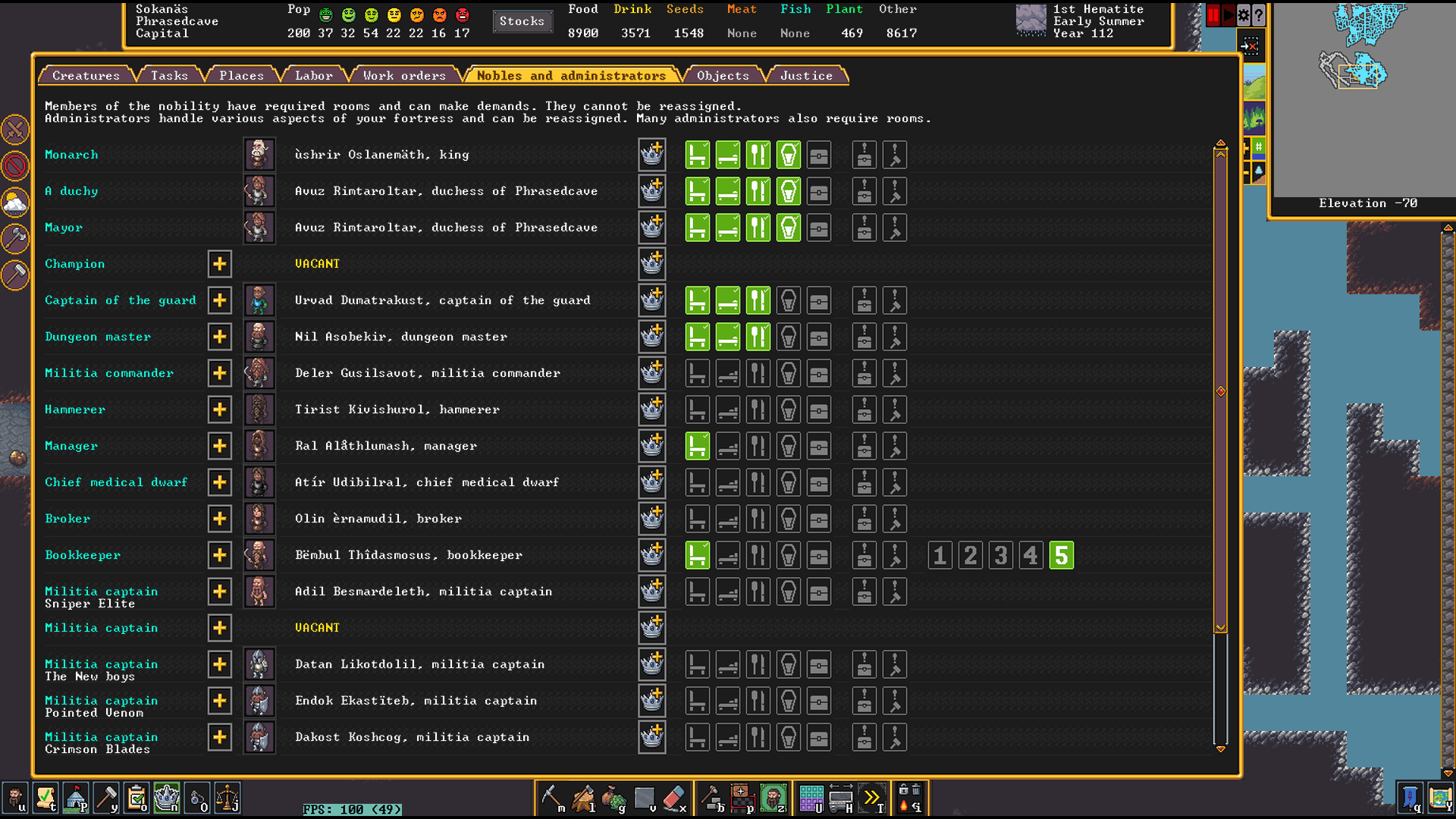Set bookkeeper precision level 1
The height and width of the screenshot is (819, 1456).
click(940, 556)
